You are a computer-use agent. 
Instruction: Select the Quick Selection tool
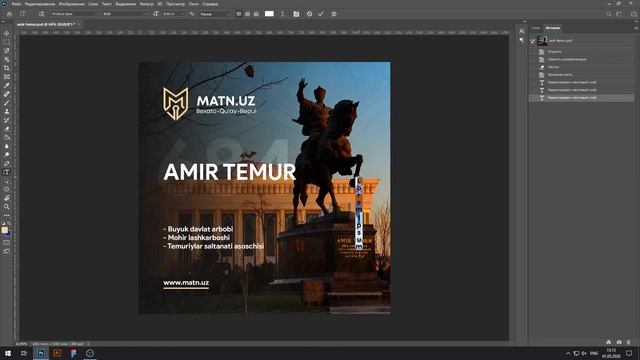point(7,59)
